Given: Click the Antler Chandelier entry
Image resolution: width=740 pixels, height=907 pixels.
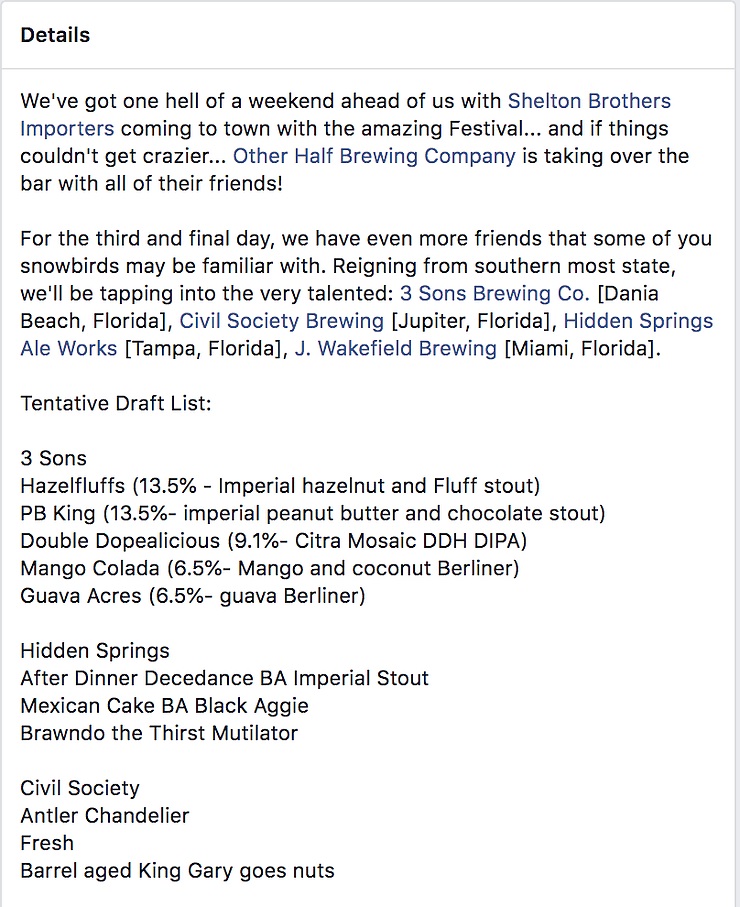Looking at the screenshot, I should click(x=105, y=816).
